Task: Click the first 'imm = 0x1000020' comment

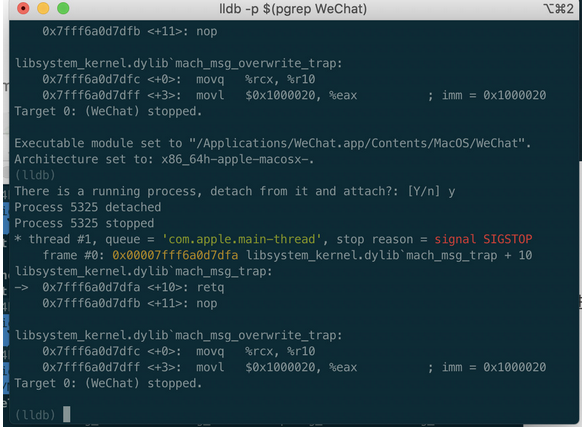Action: 494,95
